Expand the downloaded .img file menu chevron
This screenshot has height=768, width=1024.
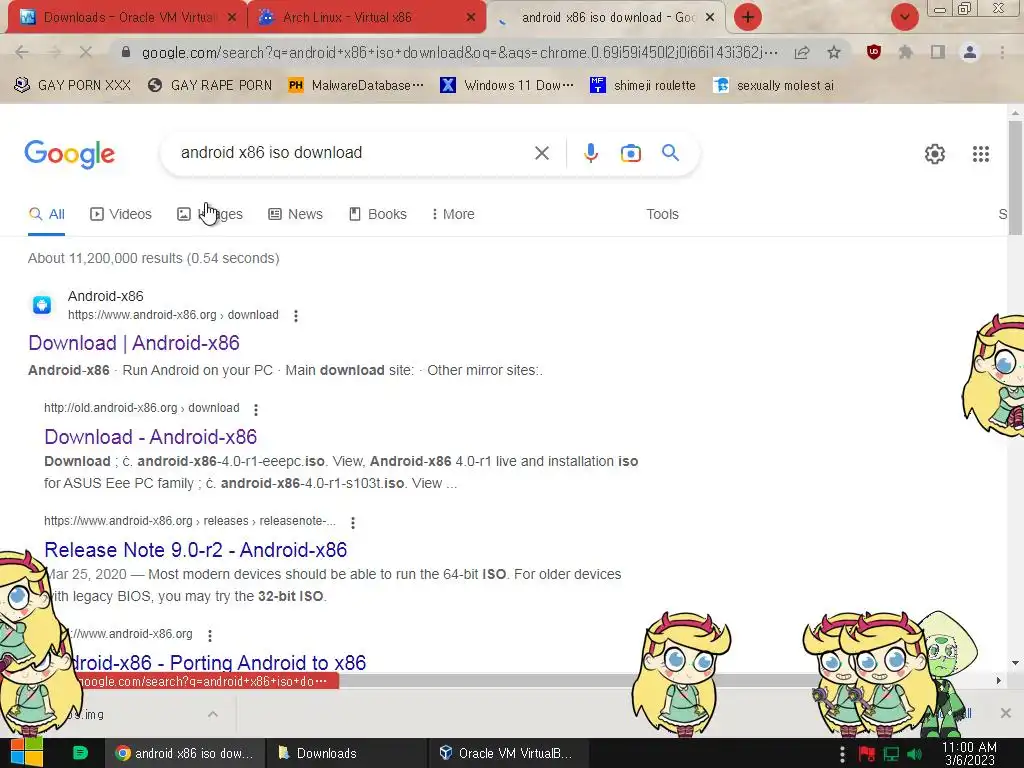(213, 714)
